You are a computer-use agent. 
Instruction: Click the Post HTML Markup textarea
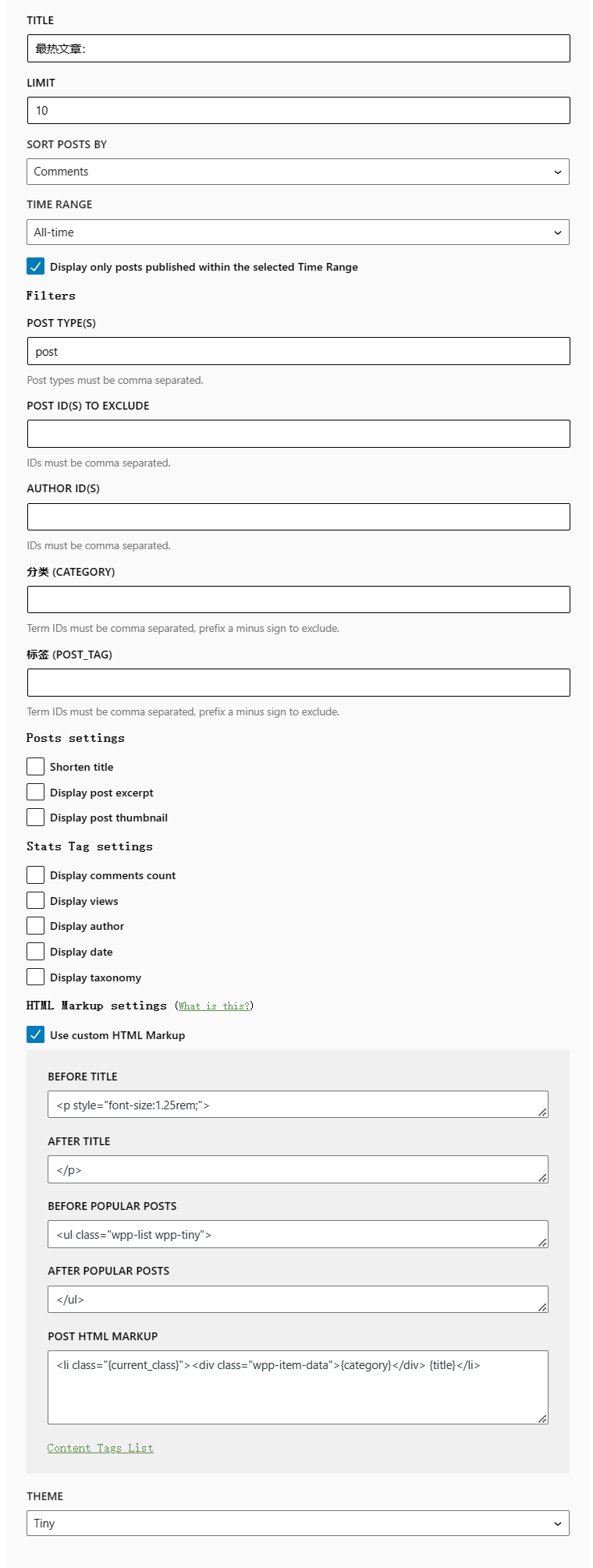coord(297,1387)
